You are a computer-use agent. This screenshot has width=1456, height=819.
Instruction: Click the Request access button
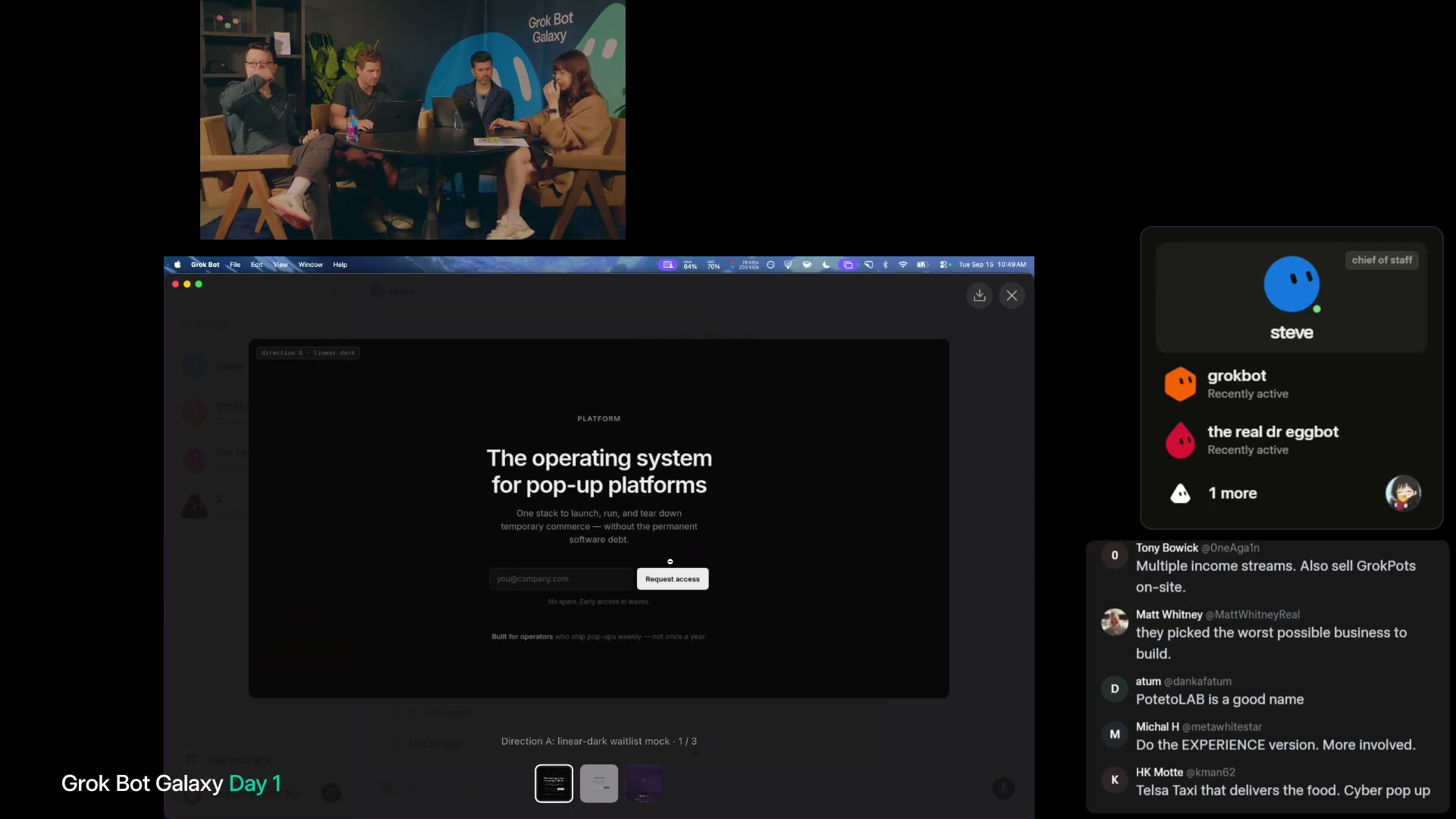click(673, 579)
